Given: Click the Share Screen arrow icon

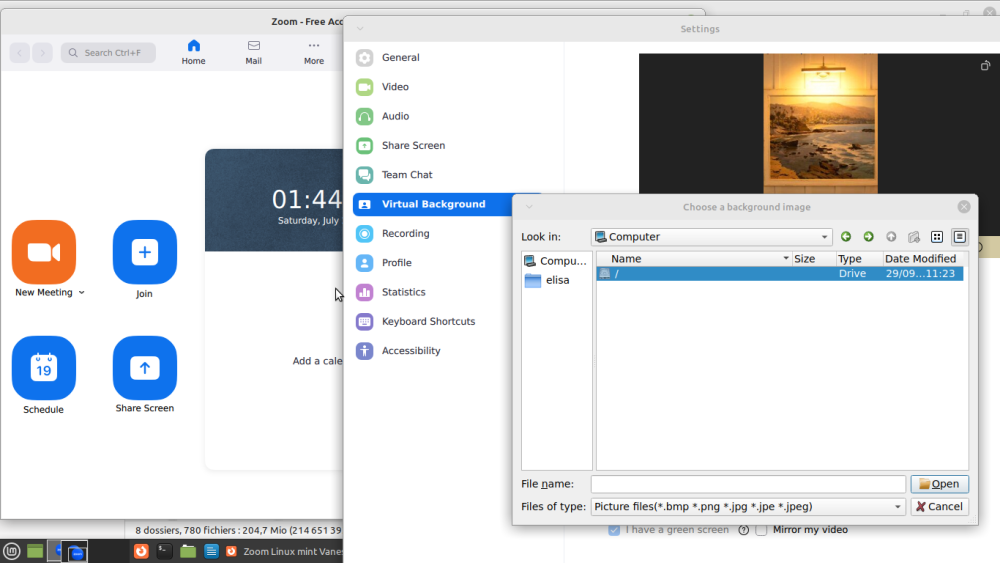Looking at the screenshot, I should 145,368.
